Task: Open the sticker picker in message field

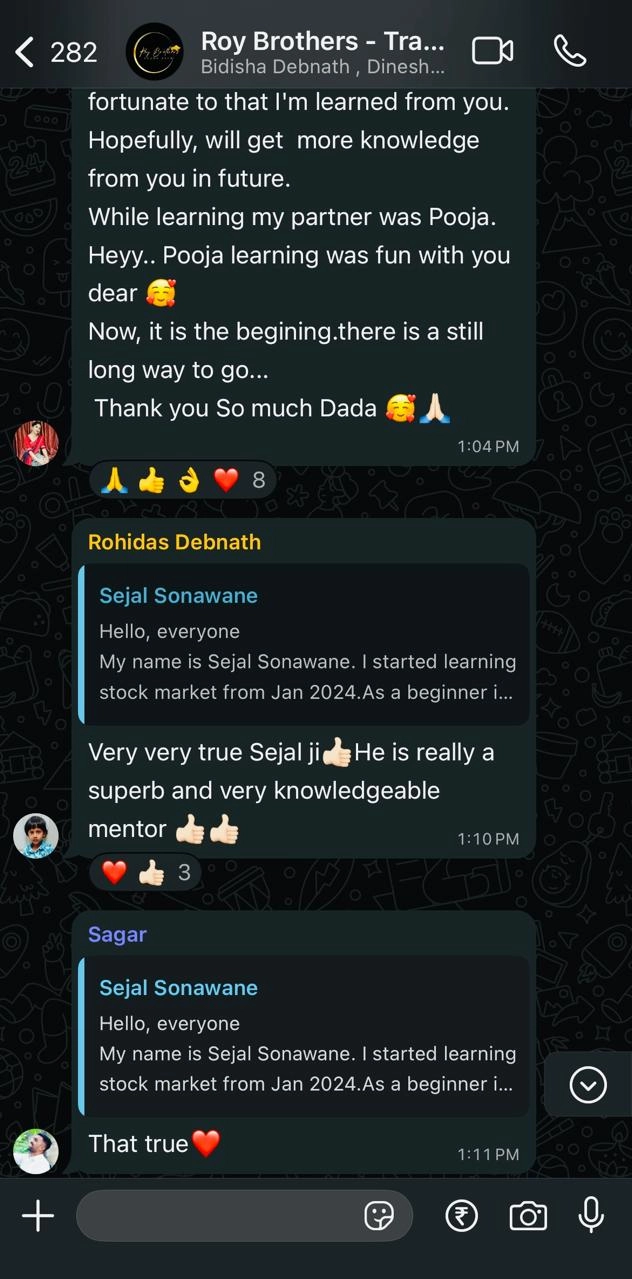Action: pos(379,1216)
